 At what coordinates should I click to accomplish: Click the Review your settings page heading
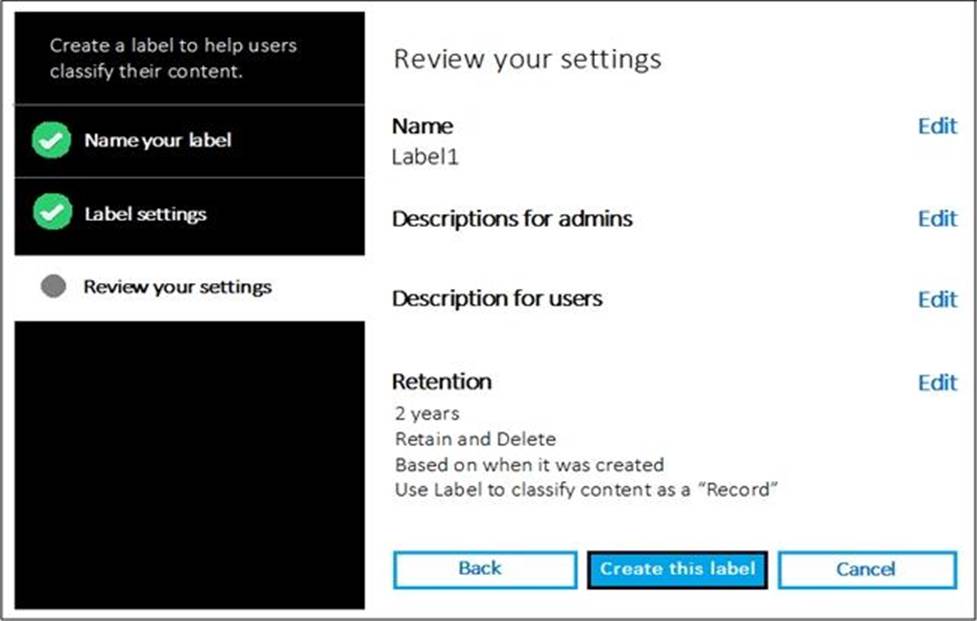[x=527, y=59]
